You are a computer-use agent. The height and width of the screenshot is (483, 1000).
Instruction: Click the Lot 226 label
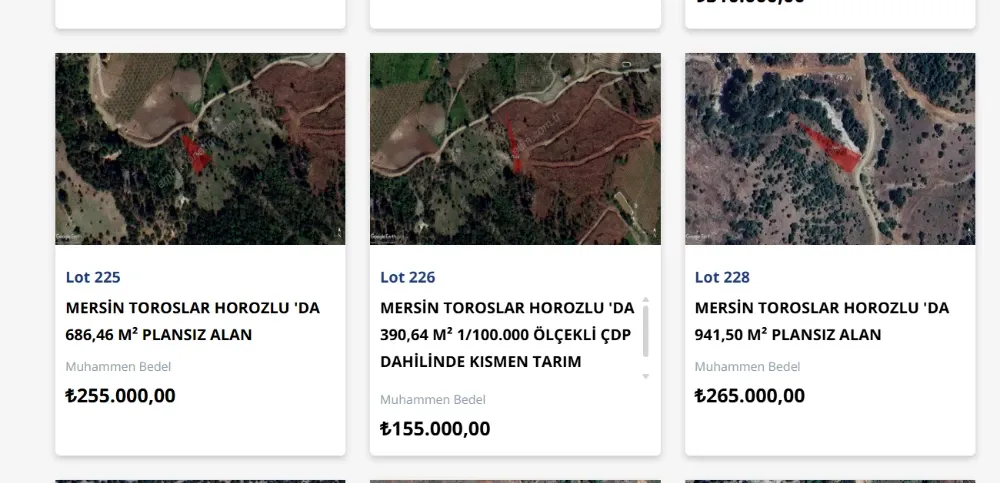(x=408, y=277)
